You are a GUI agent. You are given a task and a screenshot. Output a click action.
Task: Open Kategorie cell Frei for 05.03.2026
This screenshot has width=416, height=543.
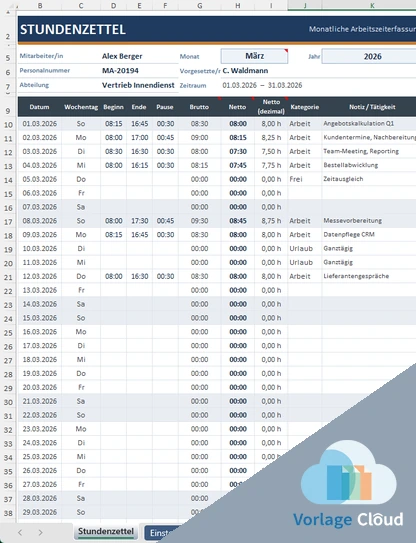[x=304, y=179]
